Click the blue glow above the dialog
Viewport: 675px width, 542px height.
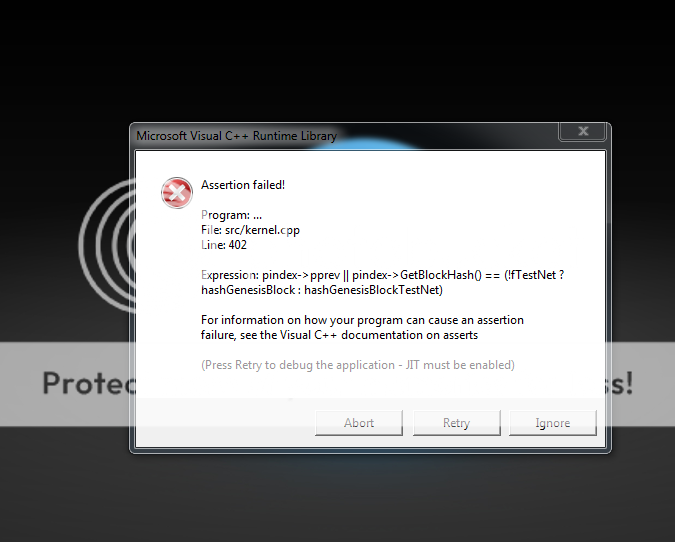366,143
